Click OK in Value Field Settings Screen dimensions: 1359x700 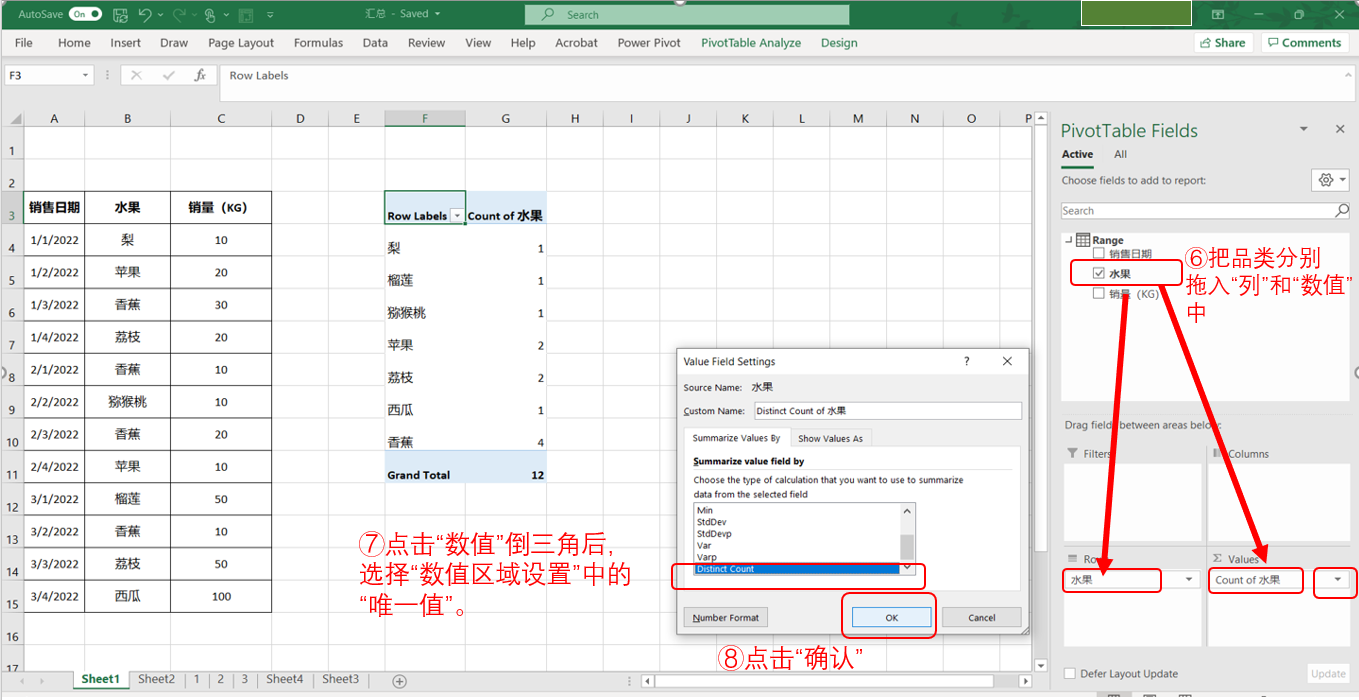pyautogui.click(x=892, y=618)
